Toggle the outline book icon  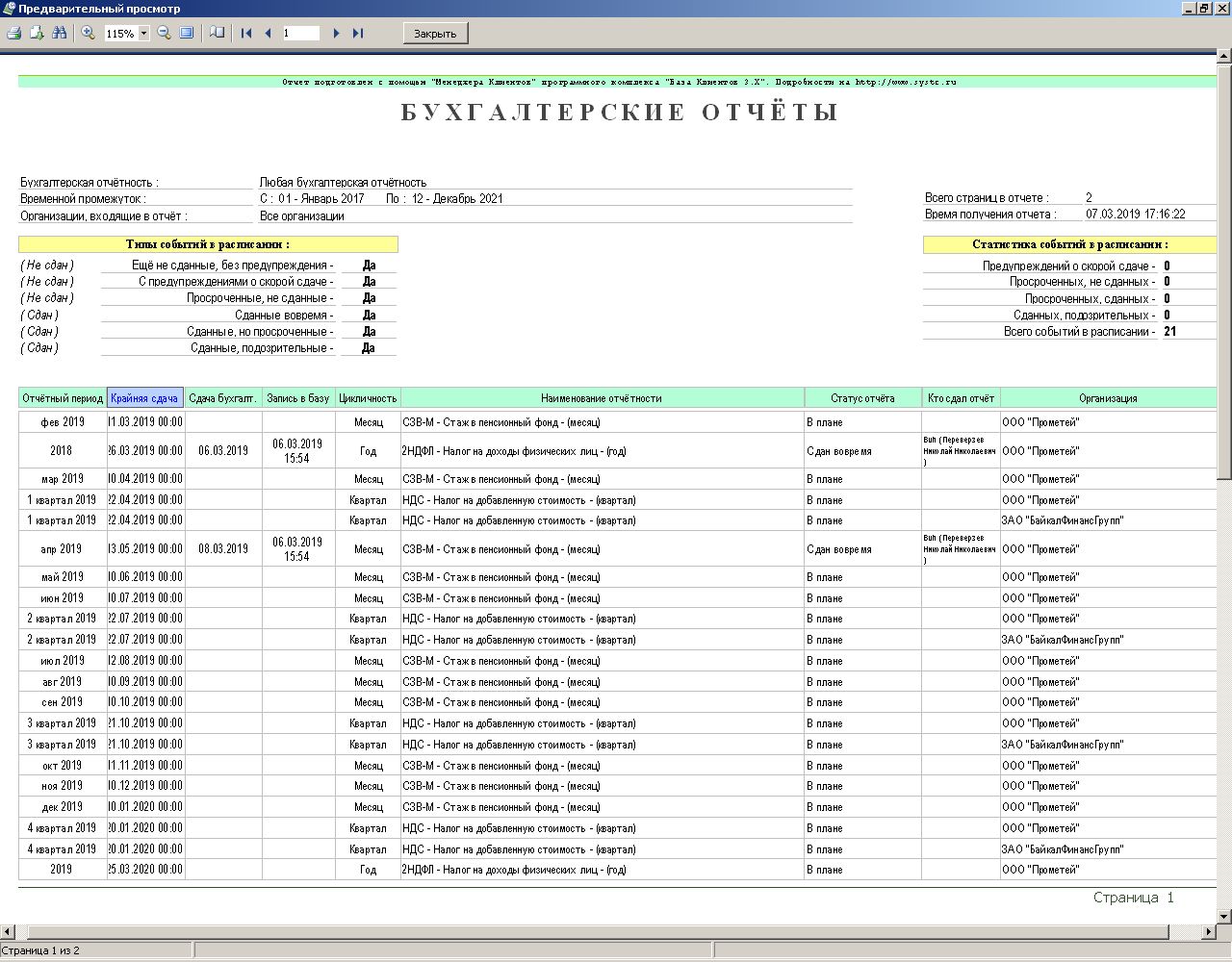pyautogui.click(x=218, y=33)
